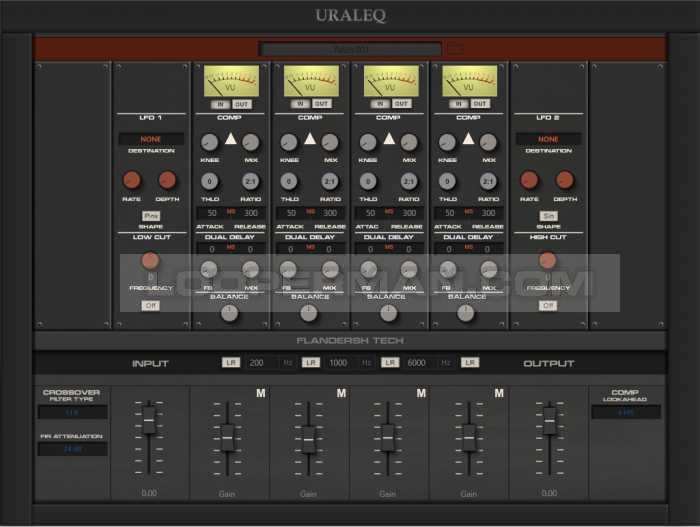Screen dimensions: 700x527
Task: Click the RATIO 2:1 knob on fourth COMP band
Action: click(488, 181)
